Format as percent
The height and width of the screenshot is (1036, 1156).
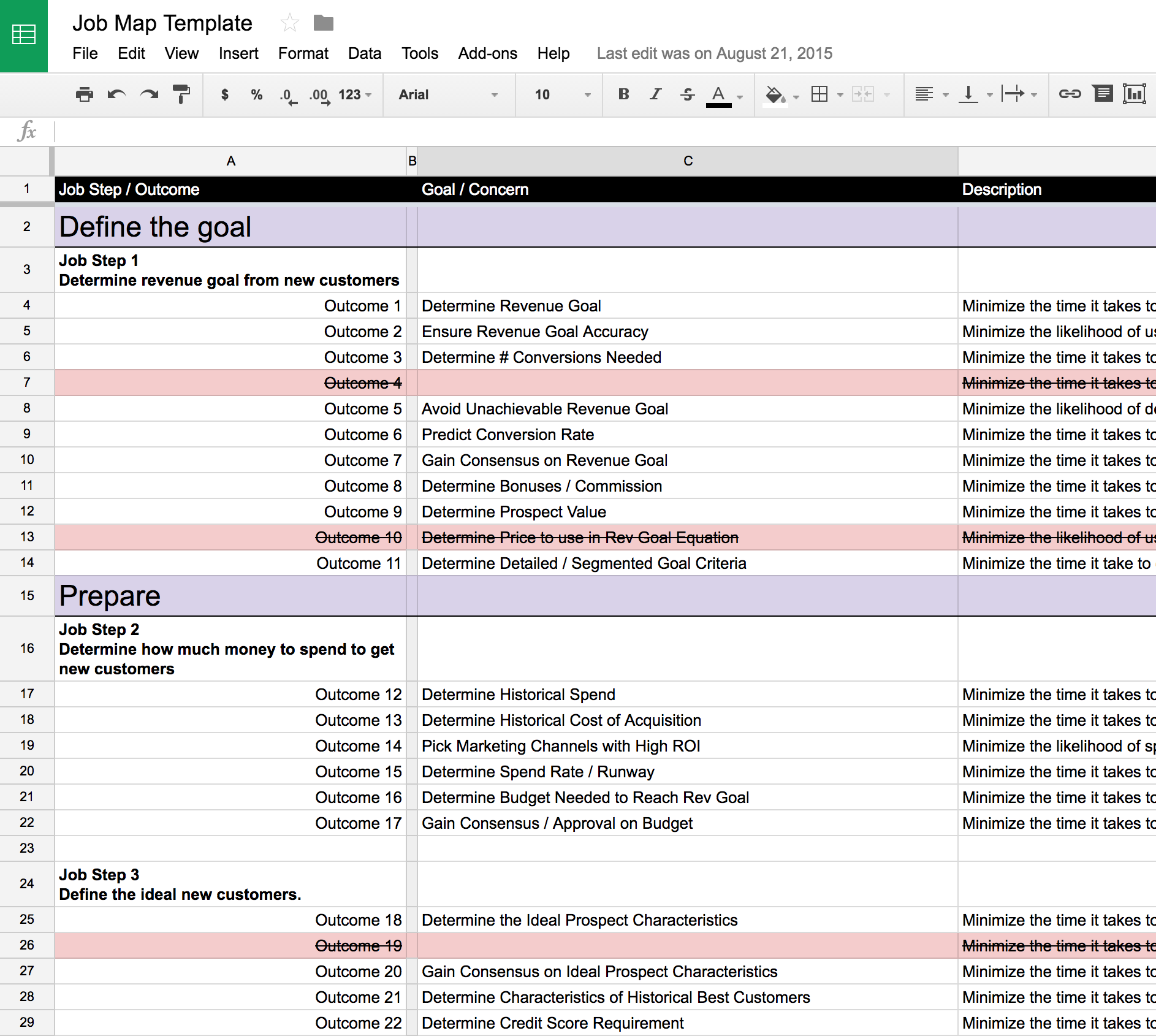257,94
